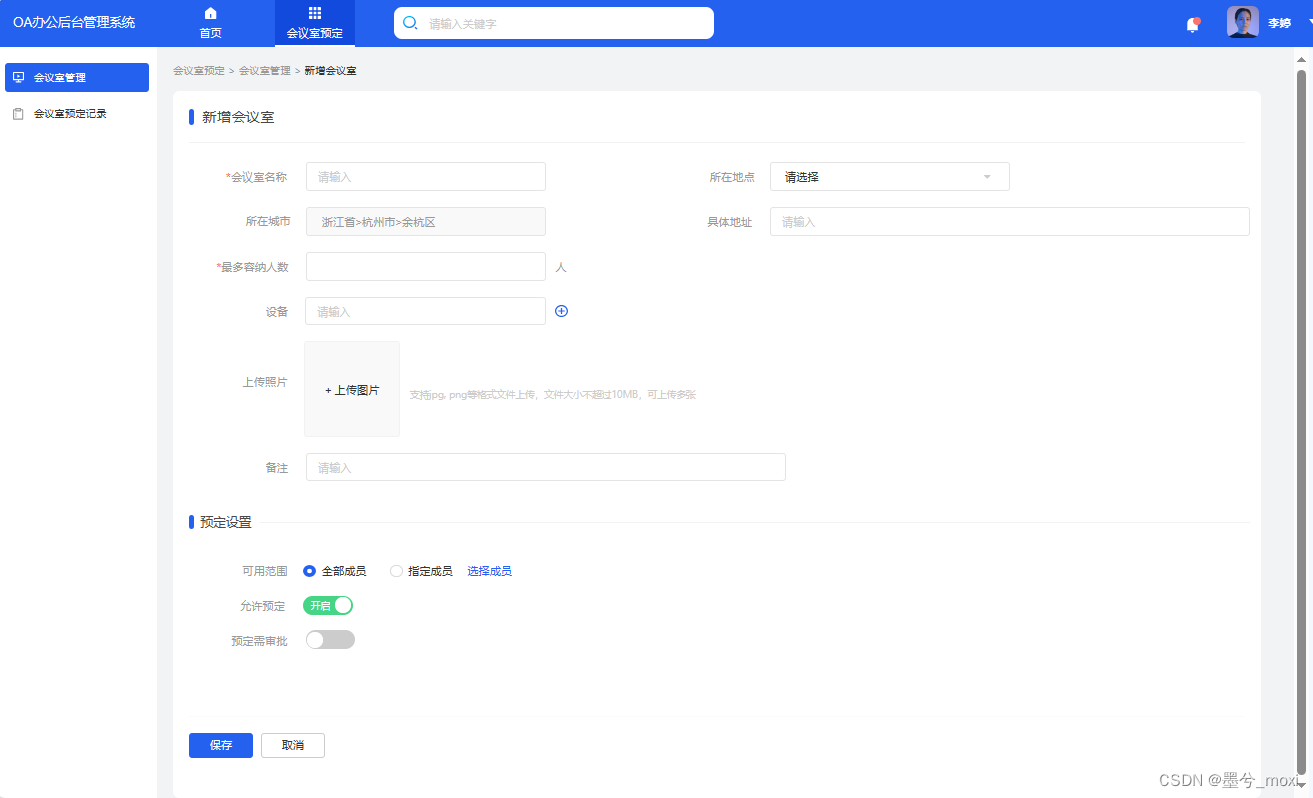The width and height of the screenshot is (1313, 798).
Task: Open 会议室预定记录 in the sidebar
Action: pyautogui.click(x=77, y=114)
